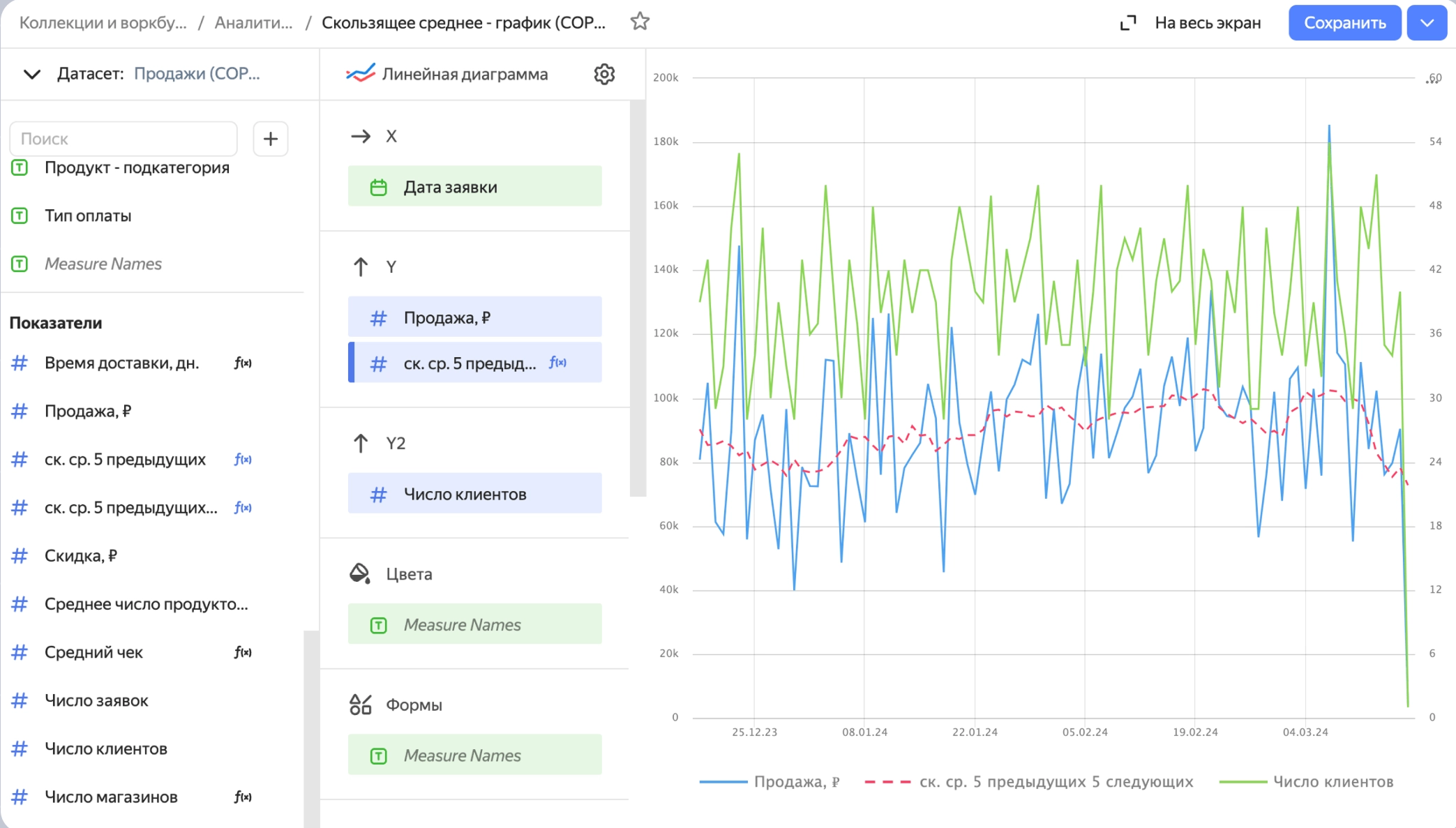The width and height of the screenshot is (1456, 828).
Task: Open the chart settings gear
Action: click(x=604, y=74)
